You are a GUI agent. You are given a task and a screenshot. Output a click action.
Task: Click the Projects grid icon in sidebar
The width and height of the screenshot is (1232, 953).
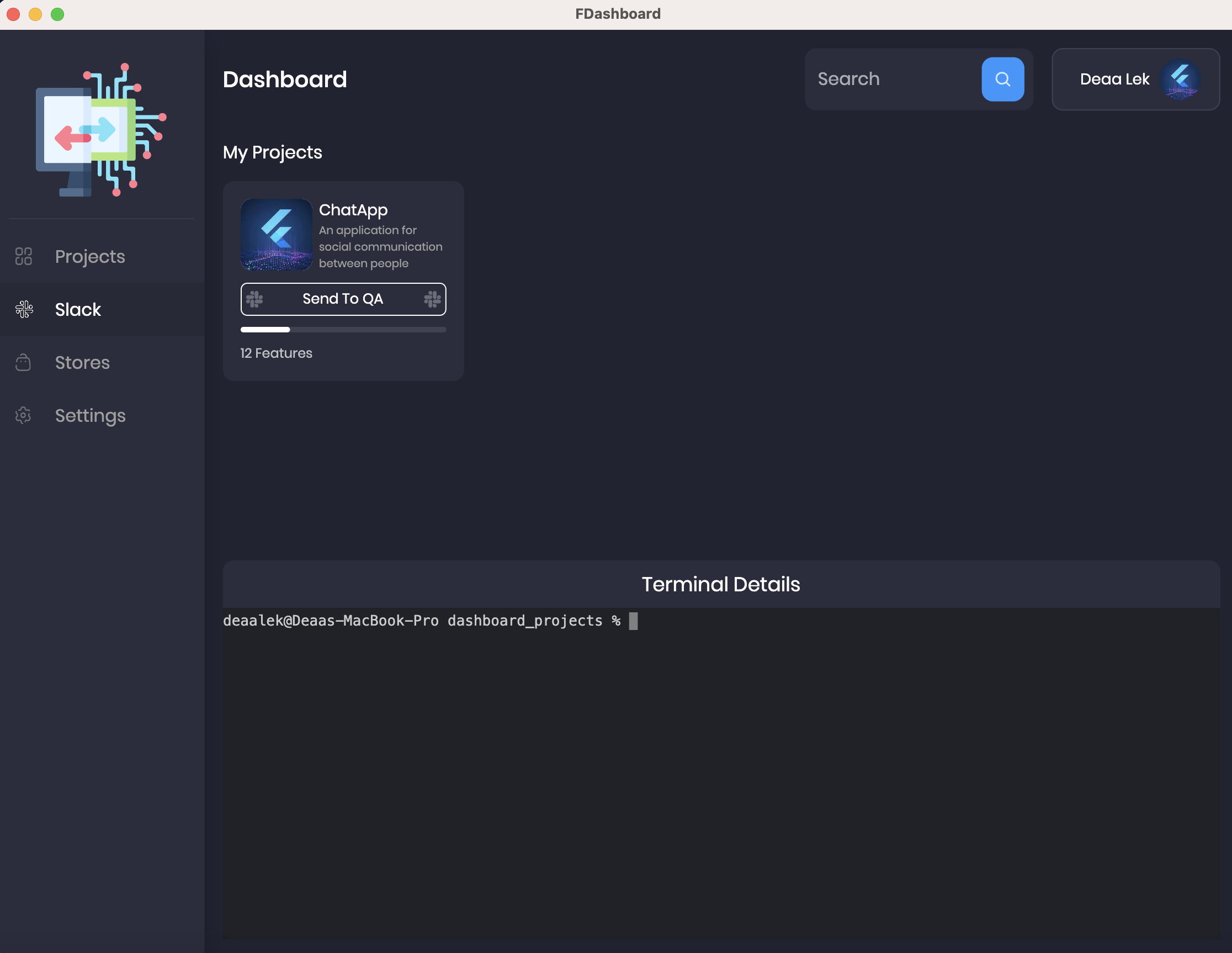click(x=23, y=256)
